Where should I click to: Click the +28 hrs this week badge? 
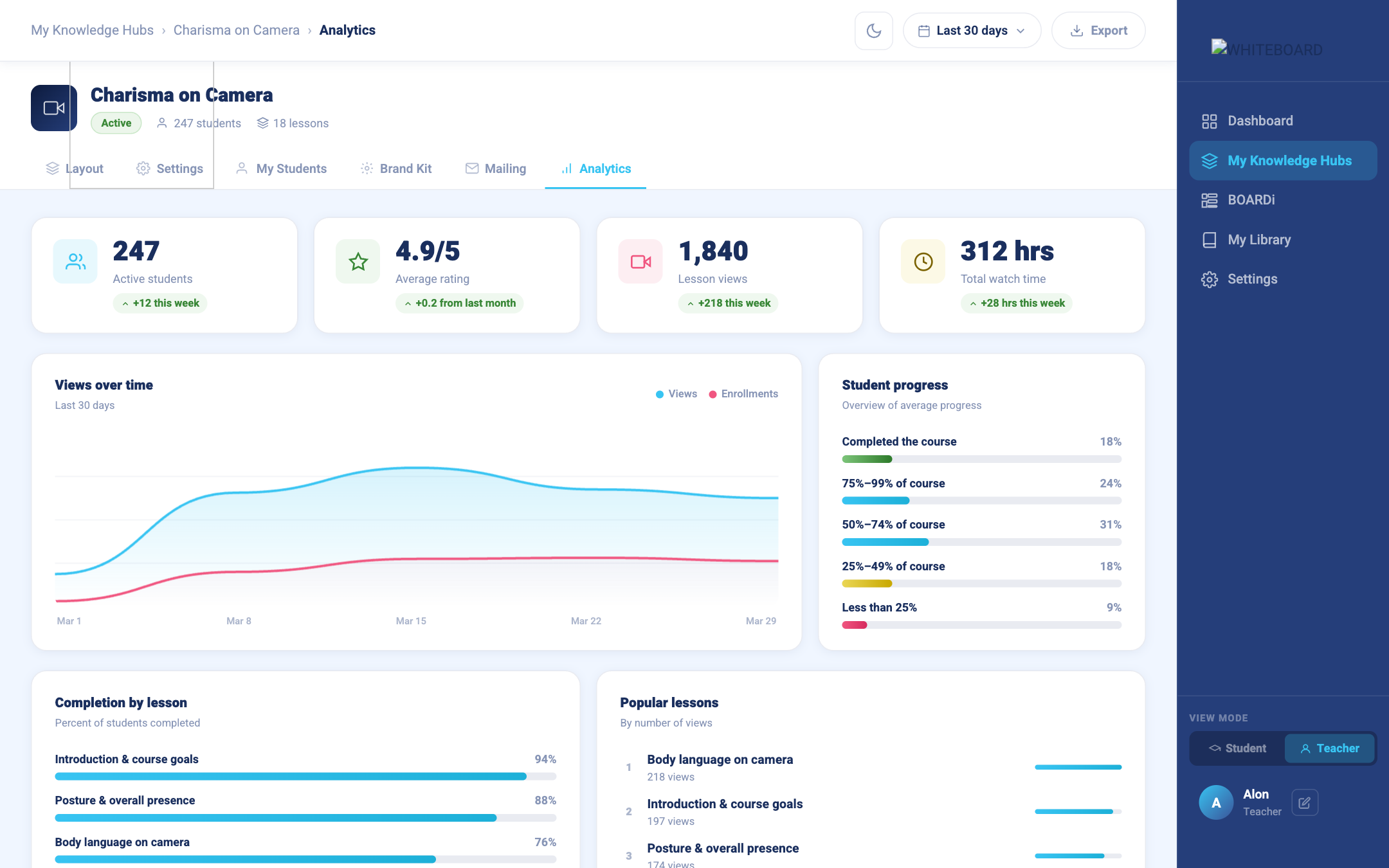(x=1017, y=303)
